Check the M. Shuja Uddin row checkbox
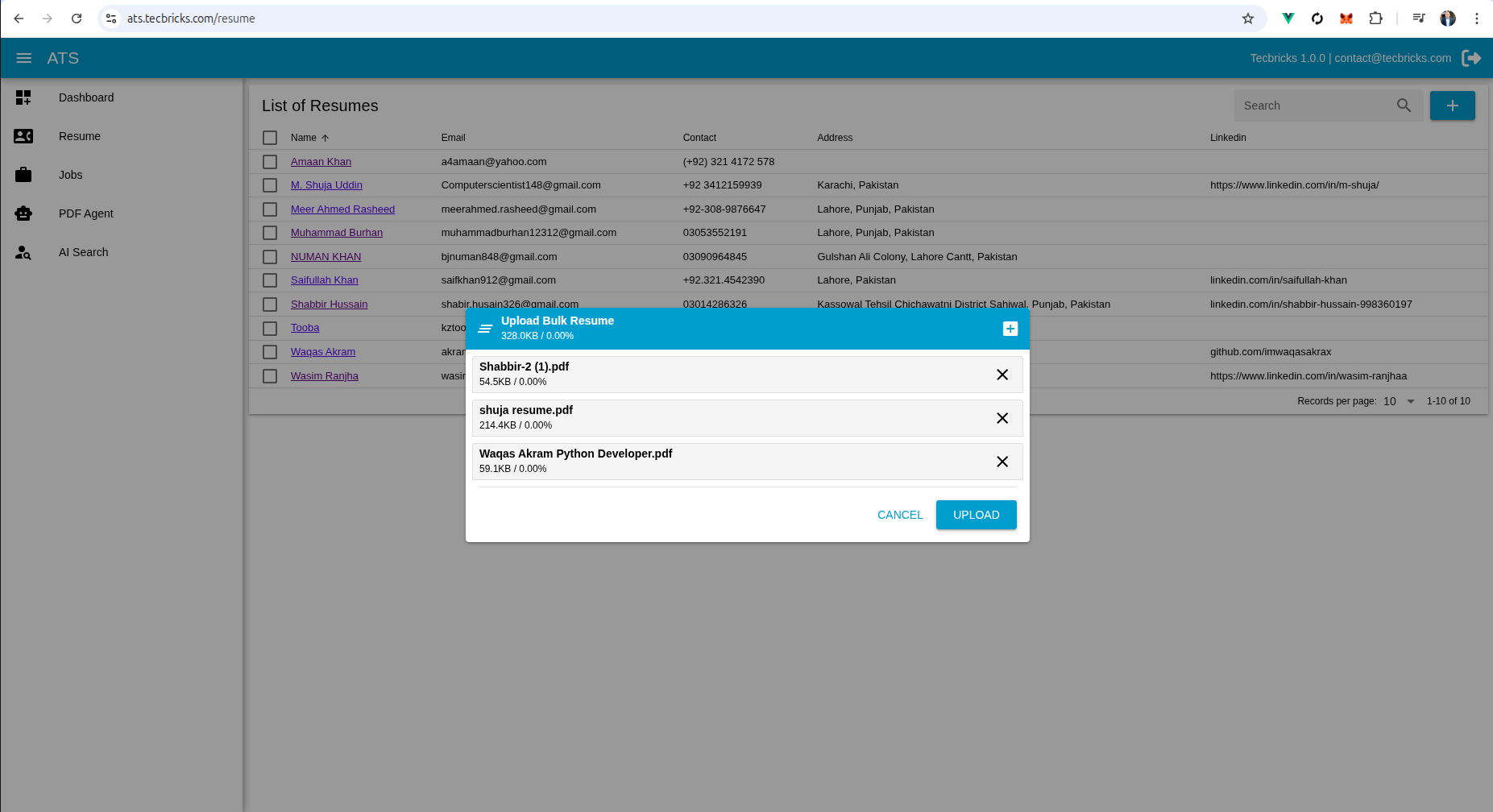Viewport: 1493px width, 812px height. [x=270, y=185]
